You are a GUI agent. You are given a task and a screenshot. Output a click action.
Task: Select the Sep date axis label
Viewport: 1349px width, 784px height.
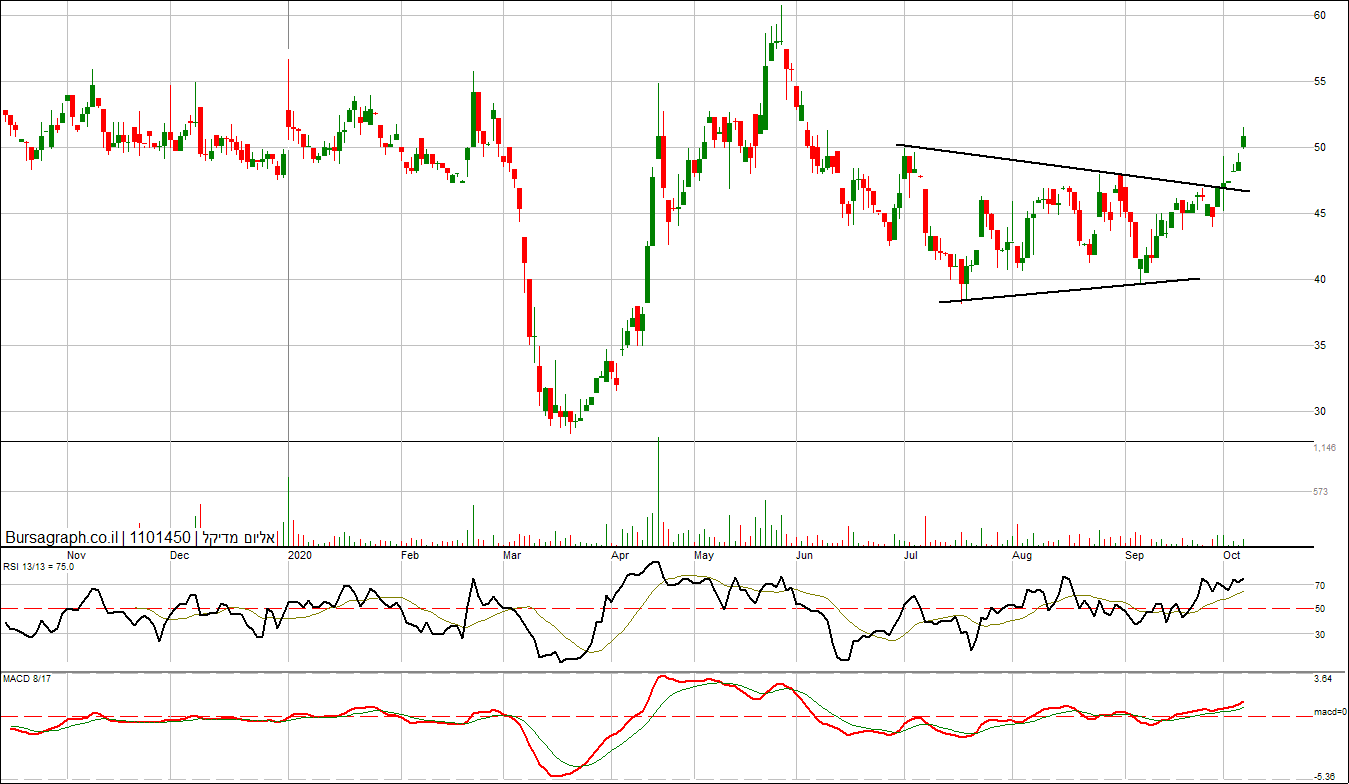coord(1134,554)
